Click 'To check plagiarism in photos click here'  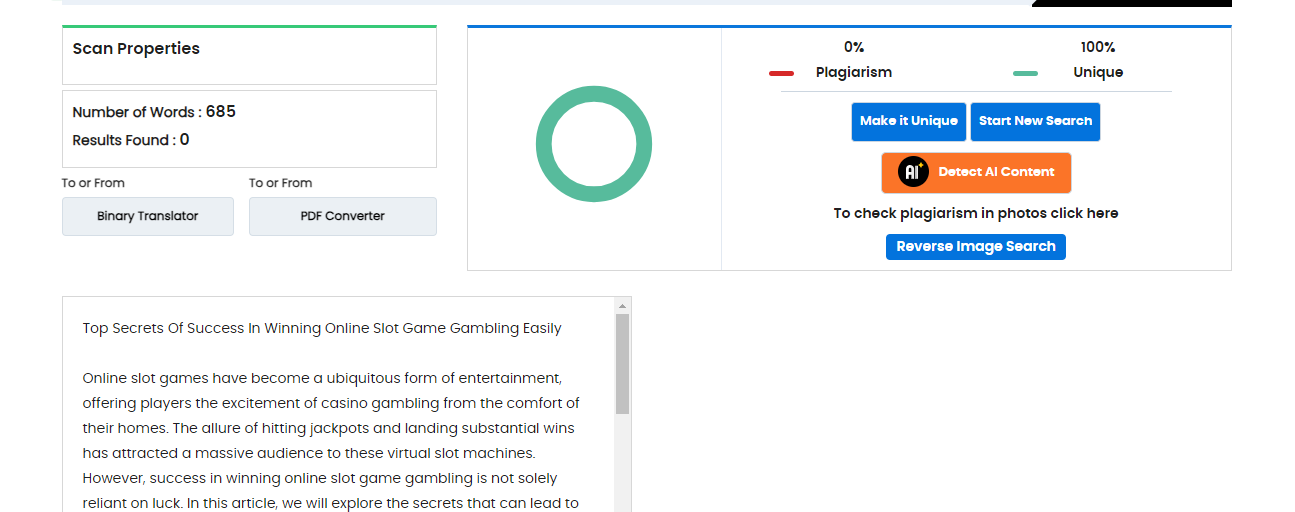976,213
